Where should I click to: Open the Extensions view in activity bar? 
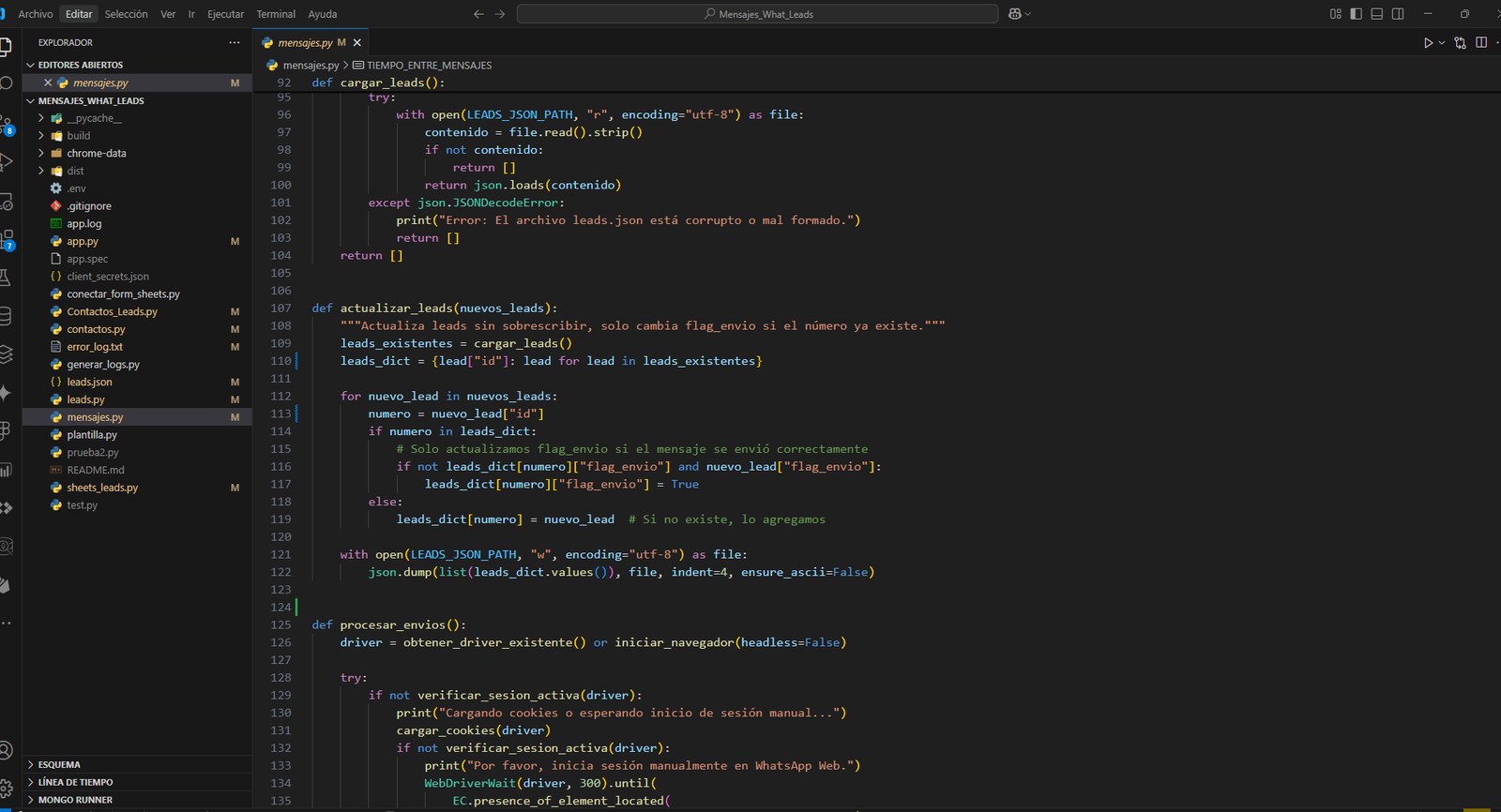pos(6,240)
